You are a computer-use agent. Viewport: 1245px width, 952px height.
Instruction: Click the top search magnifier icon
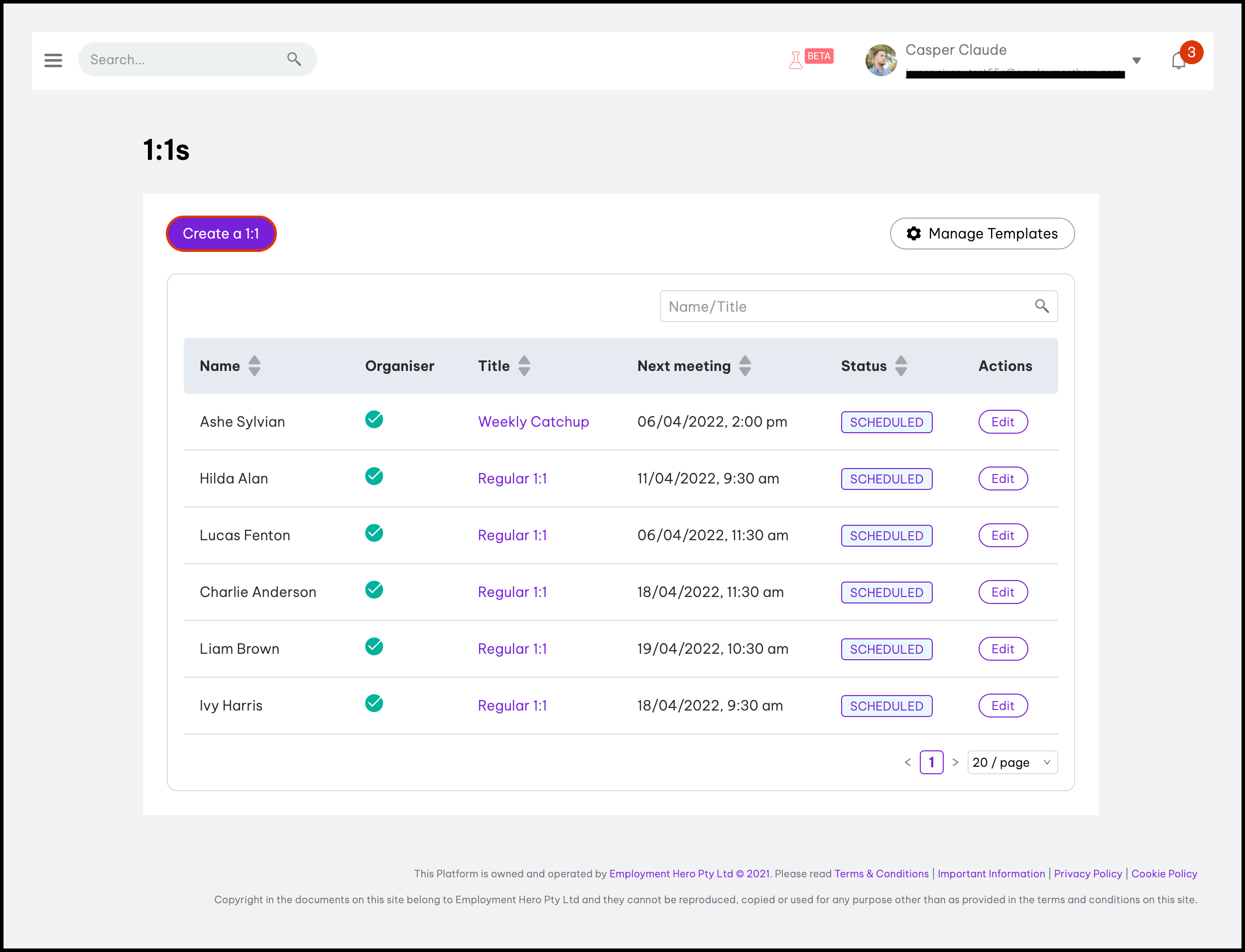pyautogui.click(x=293, y=59)
